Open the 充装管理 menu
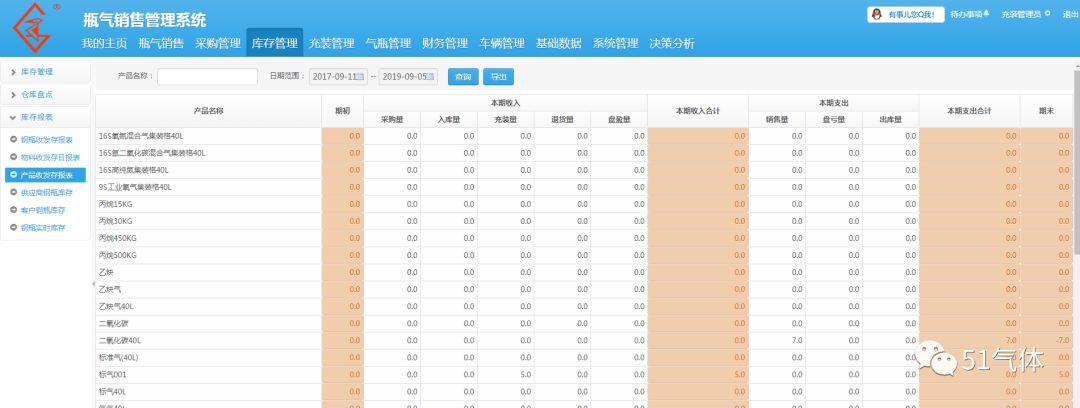The image size is (1080, 408). [x=331, y=43]
